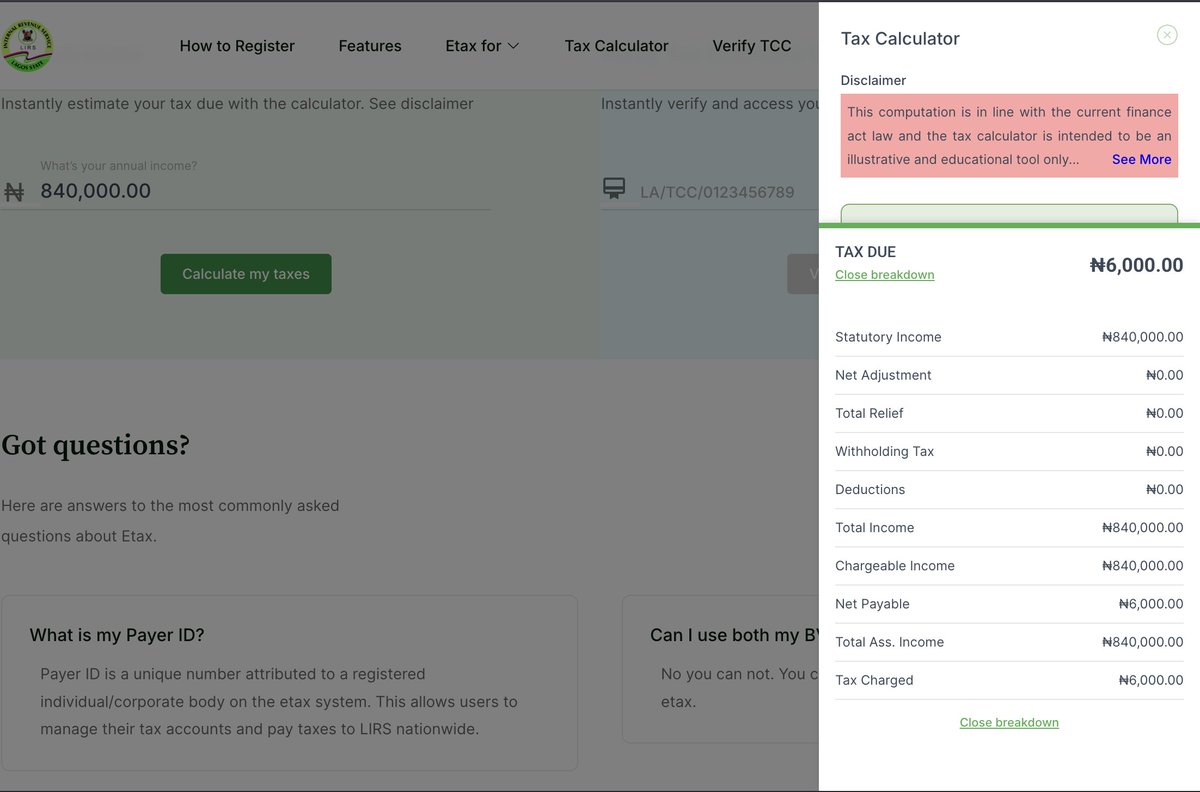Select the Total Income row
1200x792 pixels.
point(1009,527)
